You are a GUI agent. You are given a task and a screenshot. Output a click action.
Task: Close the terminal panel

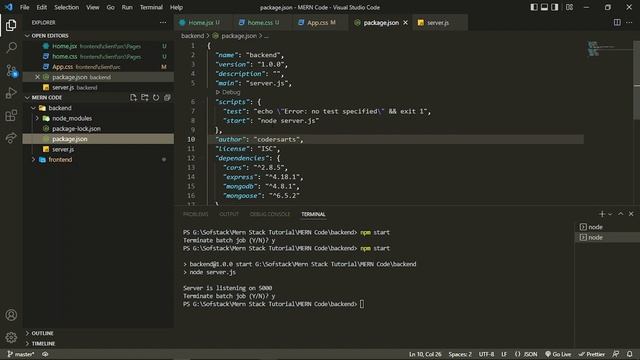click(631, 214)
